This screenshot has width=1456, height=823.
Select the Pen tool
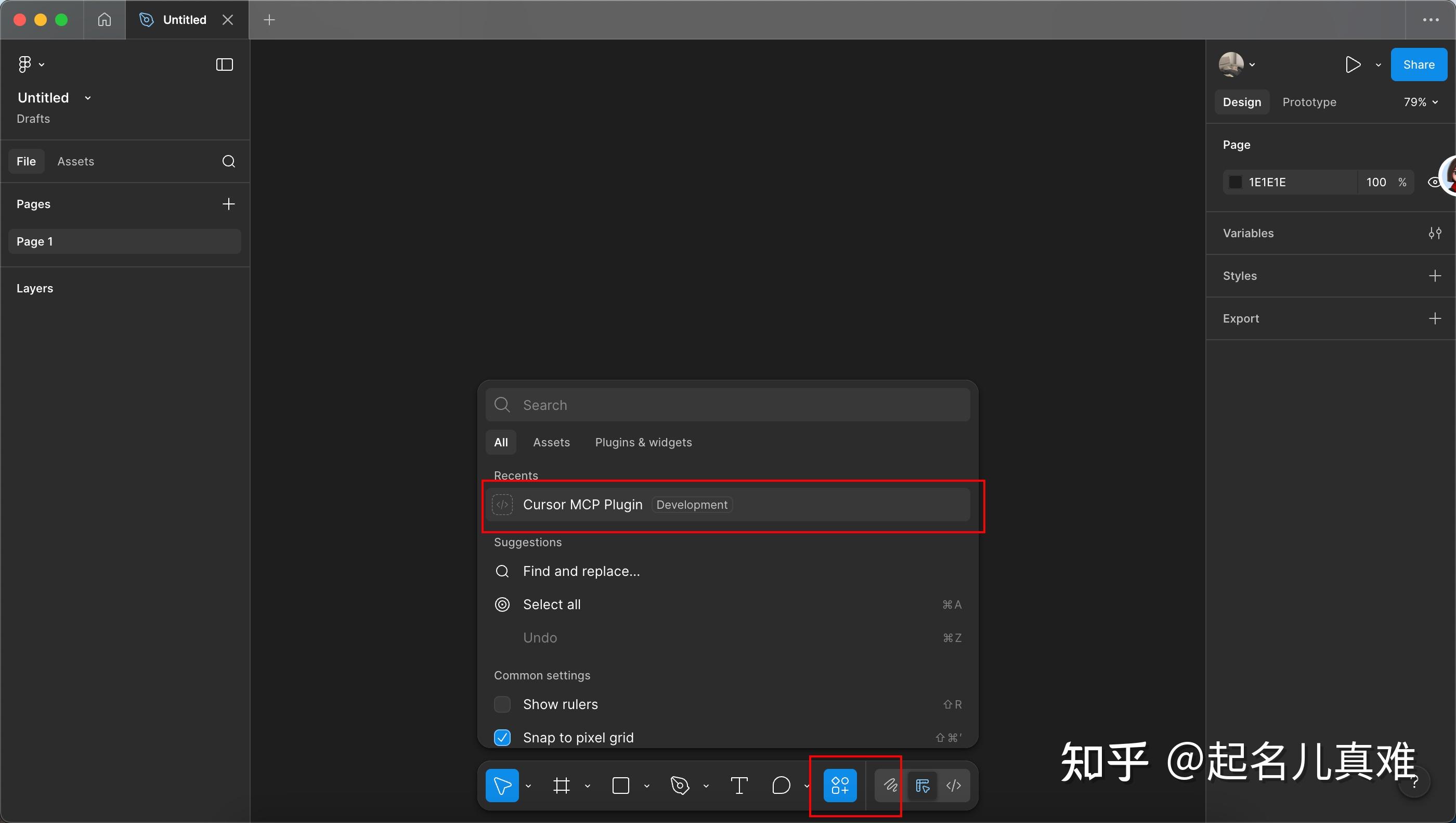coord(680,786)
